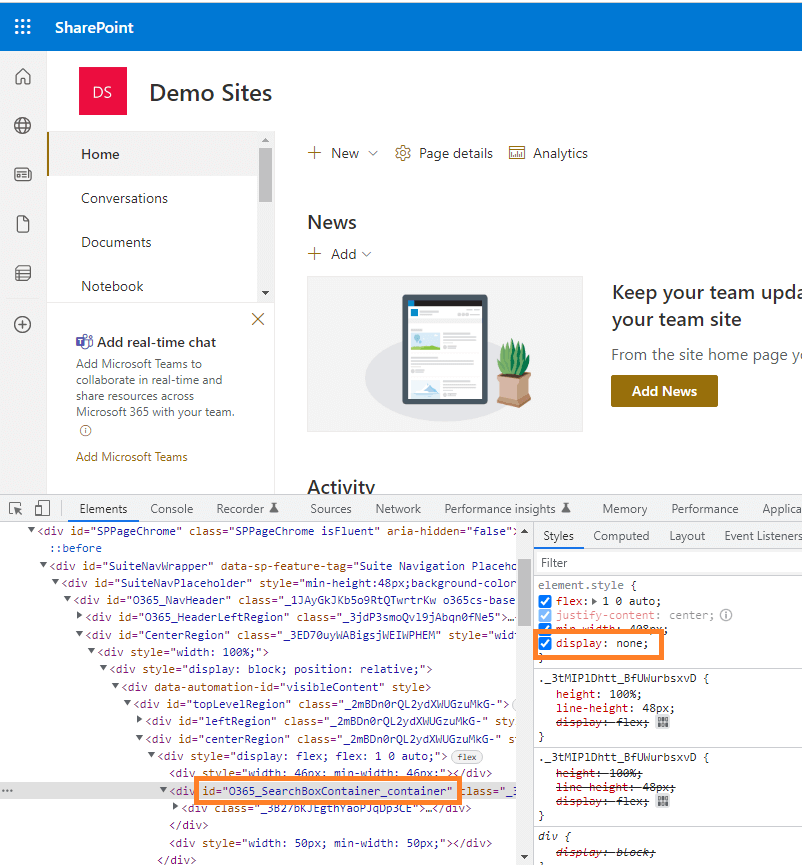
Task: Click the Home icon in left rail
Action: tap(23, 76)
